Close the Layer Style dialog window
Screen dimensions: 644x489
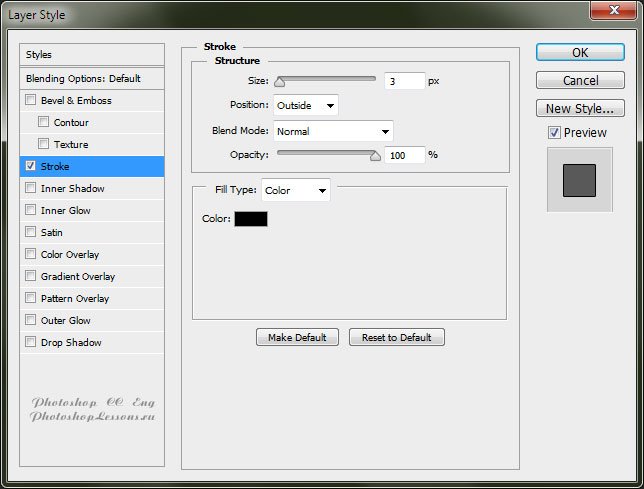point(611,12)
